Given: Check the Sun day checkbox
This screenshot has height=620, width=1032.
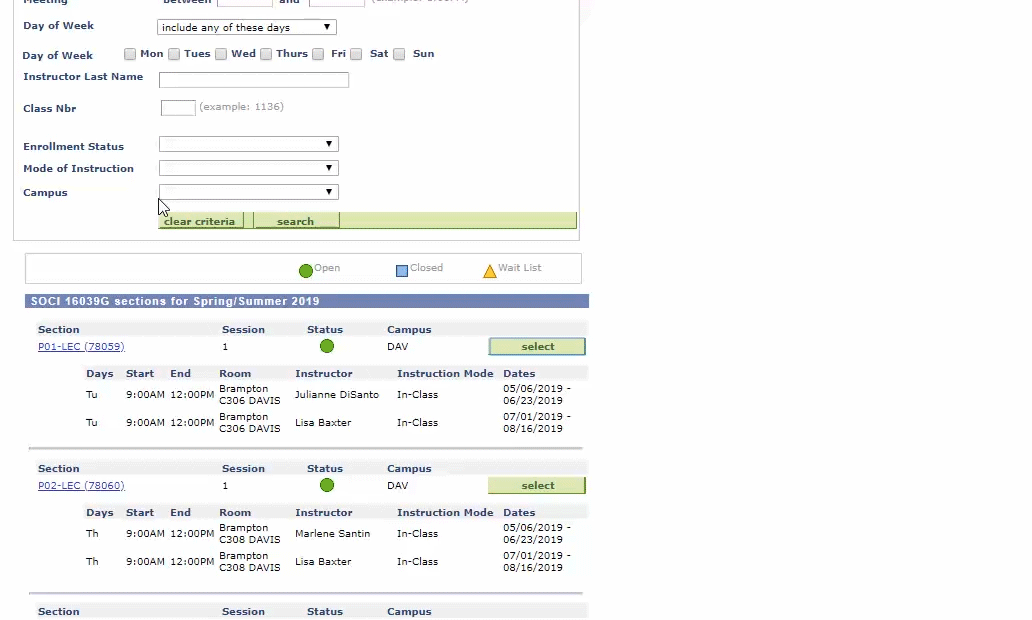Looking at the screenshot, I should pos(399,54).
